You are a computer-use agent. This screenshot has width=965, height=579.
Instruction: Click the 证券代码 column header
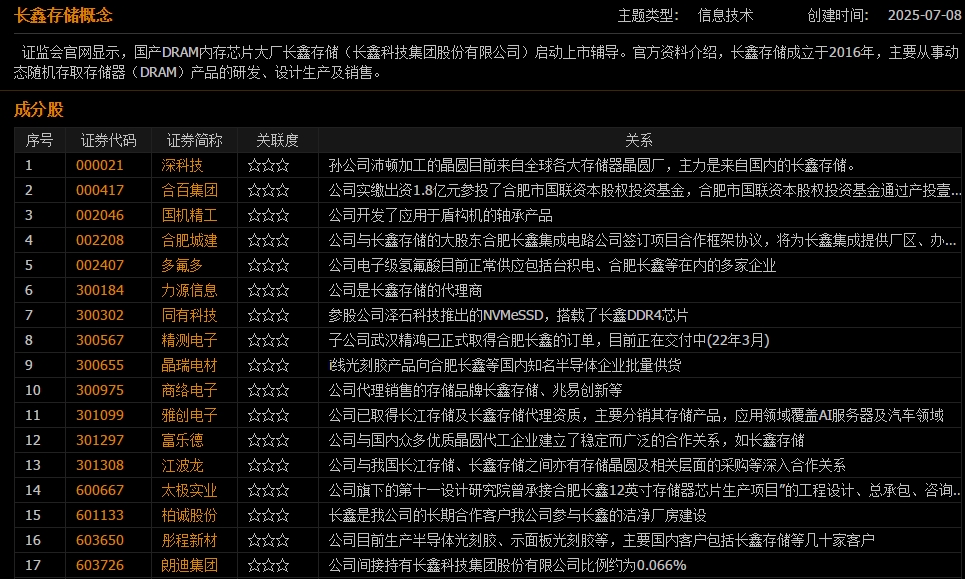[108, 140]
